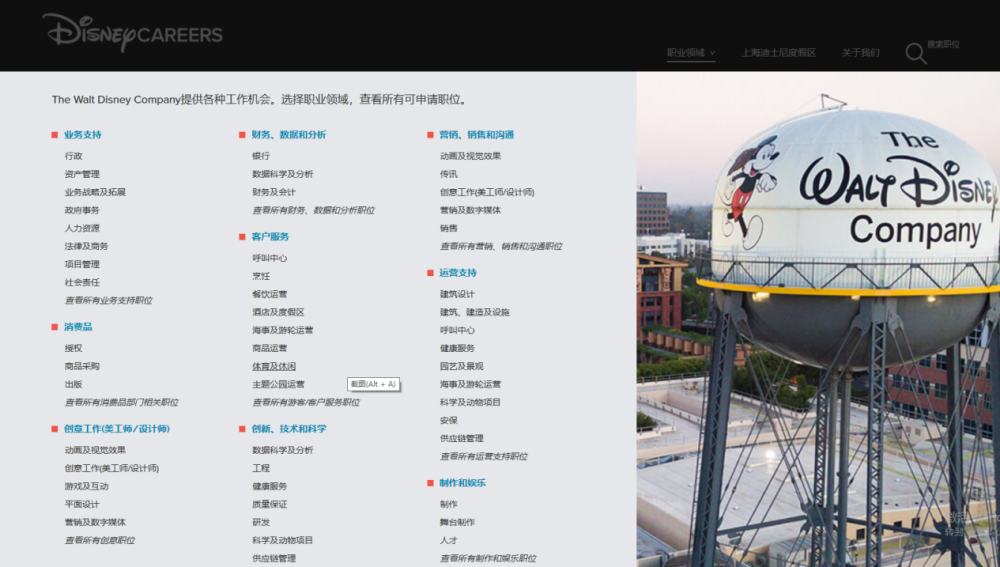Open 商品采购 jobs
The image size is (1000, 567).
(x=82, y=366)
